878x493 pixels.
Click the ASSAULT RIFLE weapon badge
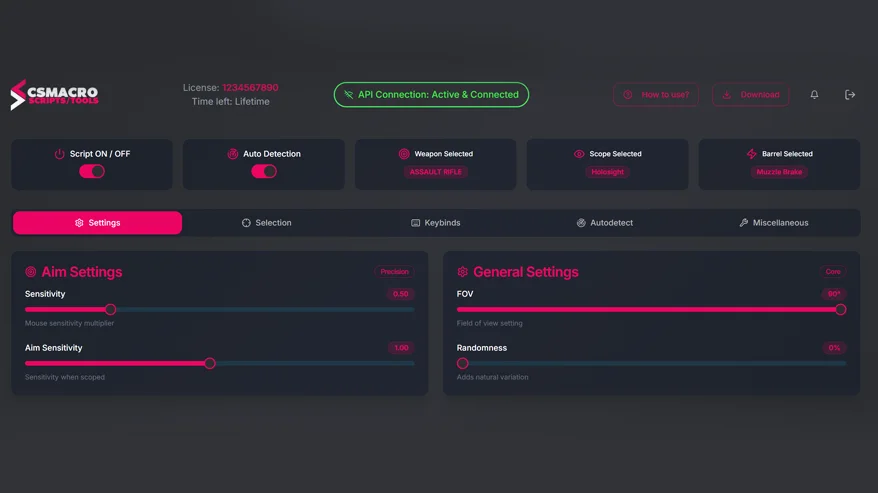pos(436,172)
